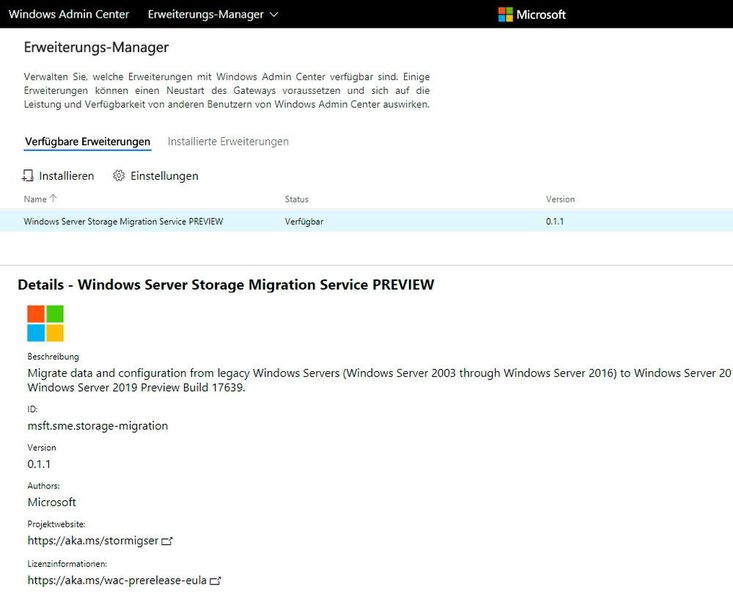Screen dimensions: 733x600
Task: Switch to Installierte Erweiterungen tab
Action: point(228,141)
